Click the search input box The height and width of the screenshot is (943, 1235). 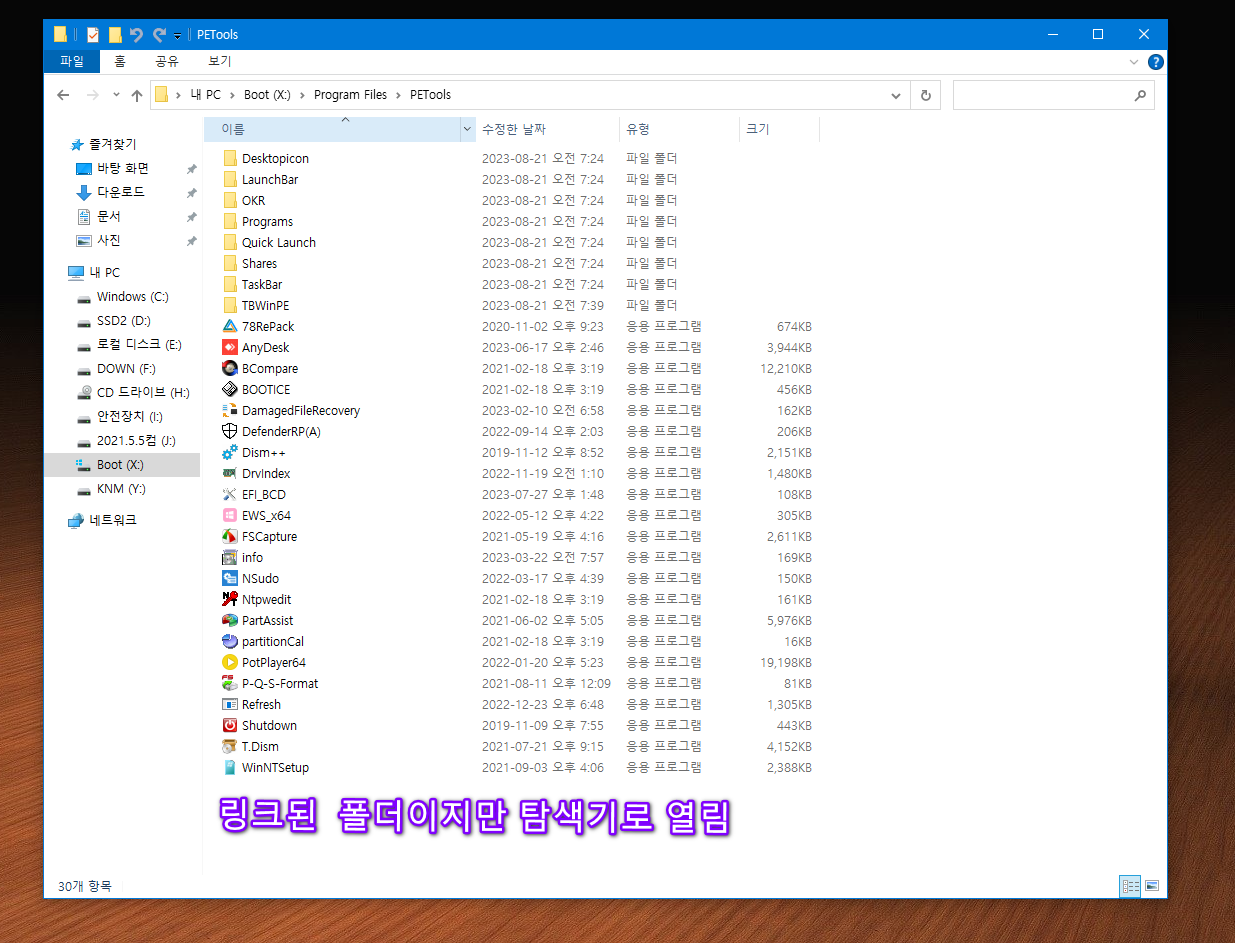coord(1043,96)
